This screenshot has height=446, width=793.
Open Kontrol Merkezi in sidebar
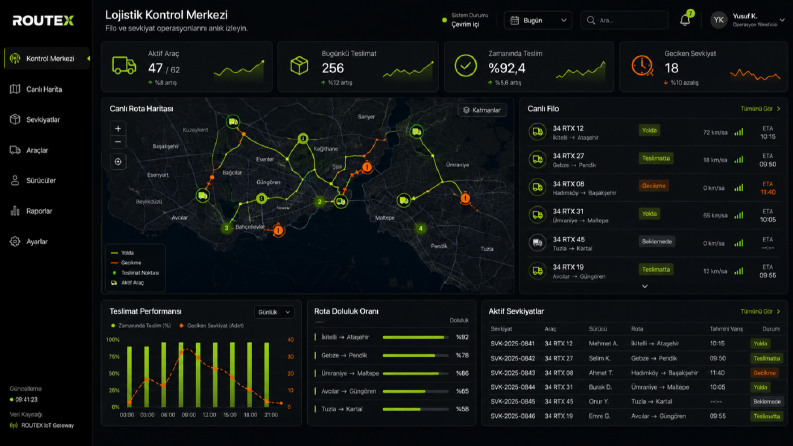tap(47, 59)
